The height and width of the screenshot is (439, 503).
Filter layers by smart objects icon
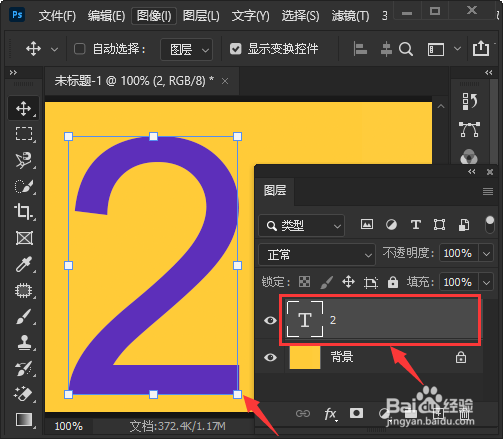[464, 225]
